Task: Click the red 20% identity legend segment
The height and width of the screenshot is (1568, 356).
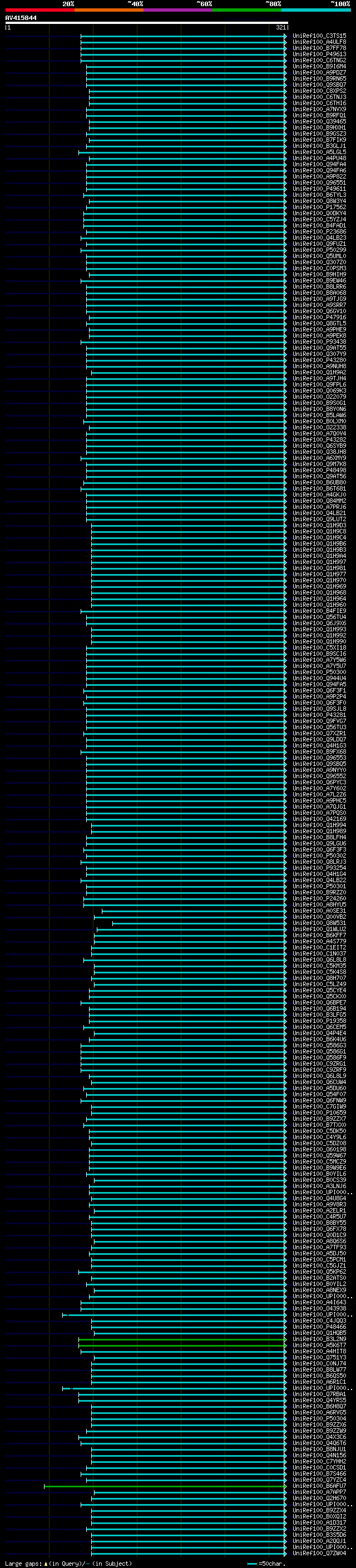Action: point(39,10)
